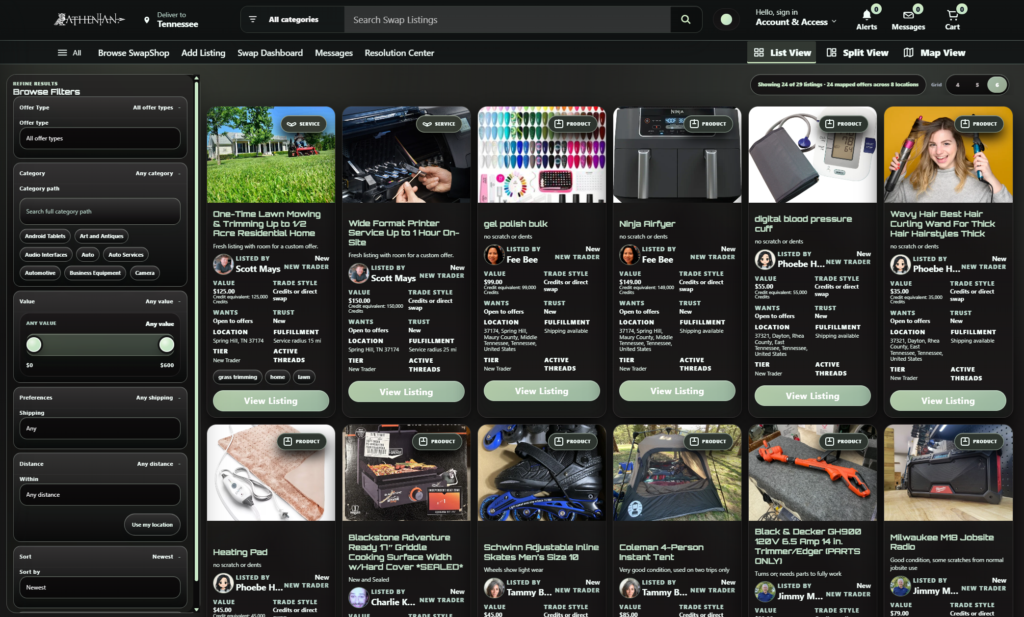Switch to Map View tab

click(x=935, y=52)
